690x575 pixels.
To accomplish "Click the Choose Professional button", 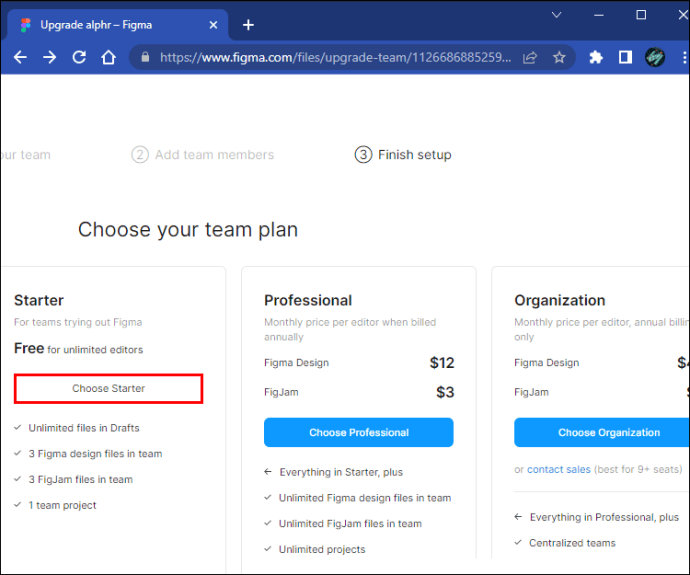I will point(358,432).
